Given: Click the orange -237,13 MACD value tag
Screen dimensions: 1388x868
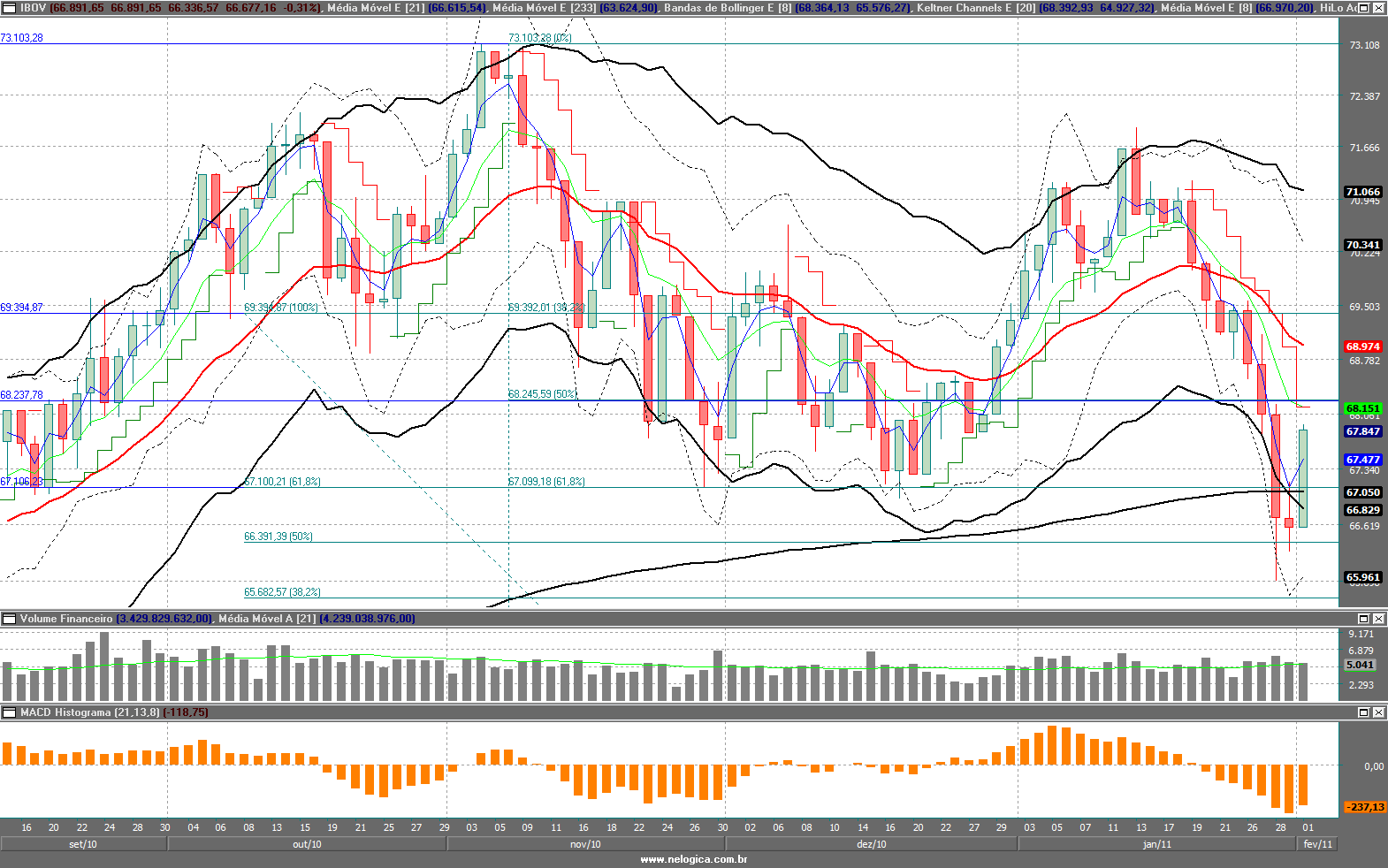Looking at the screenshot, I should [1365, 807].
